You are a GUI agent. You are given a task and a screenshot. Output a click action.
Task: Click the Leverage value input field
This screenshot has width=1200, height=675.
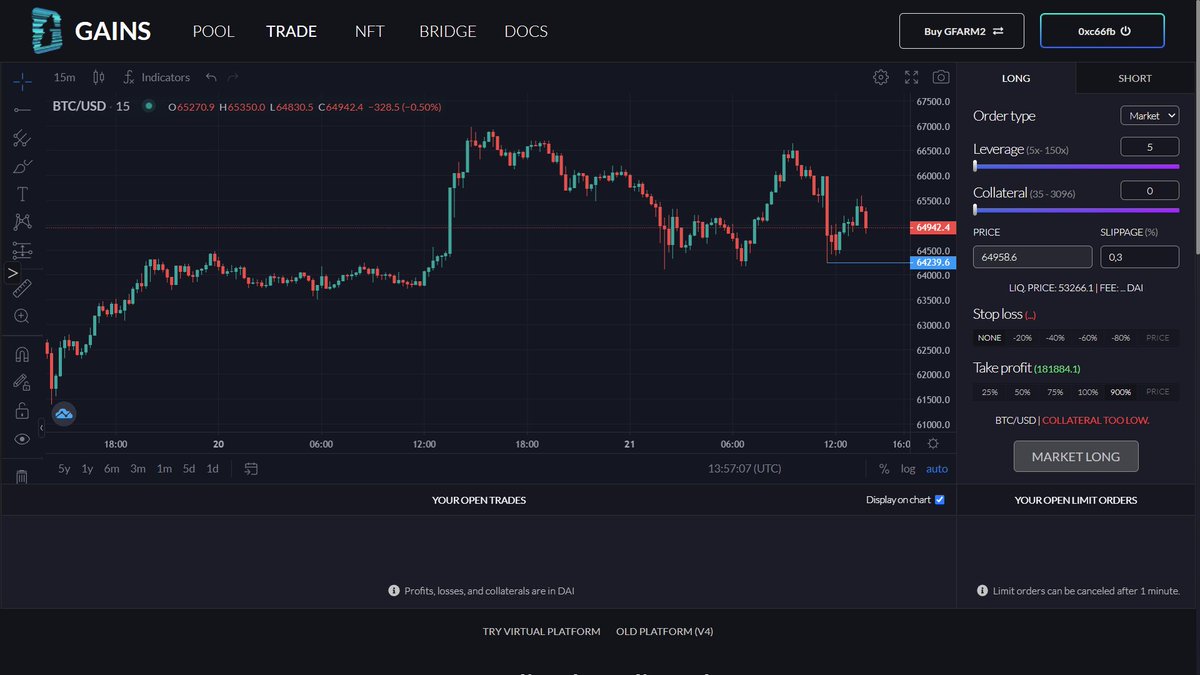(1149, 147)
